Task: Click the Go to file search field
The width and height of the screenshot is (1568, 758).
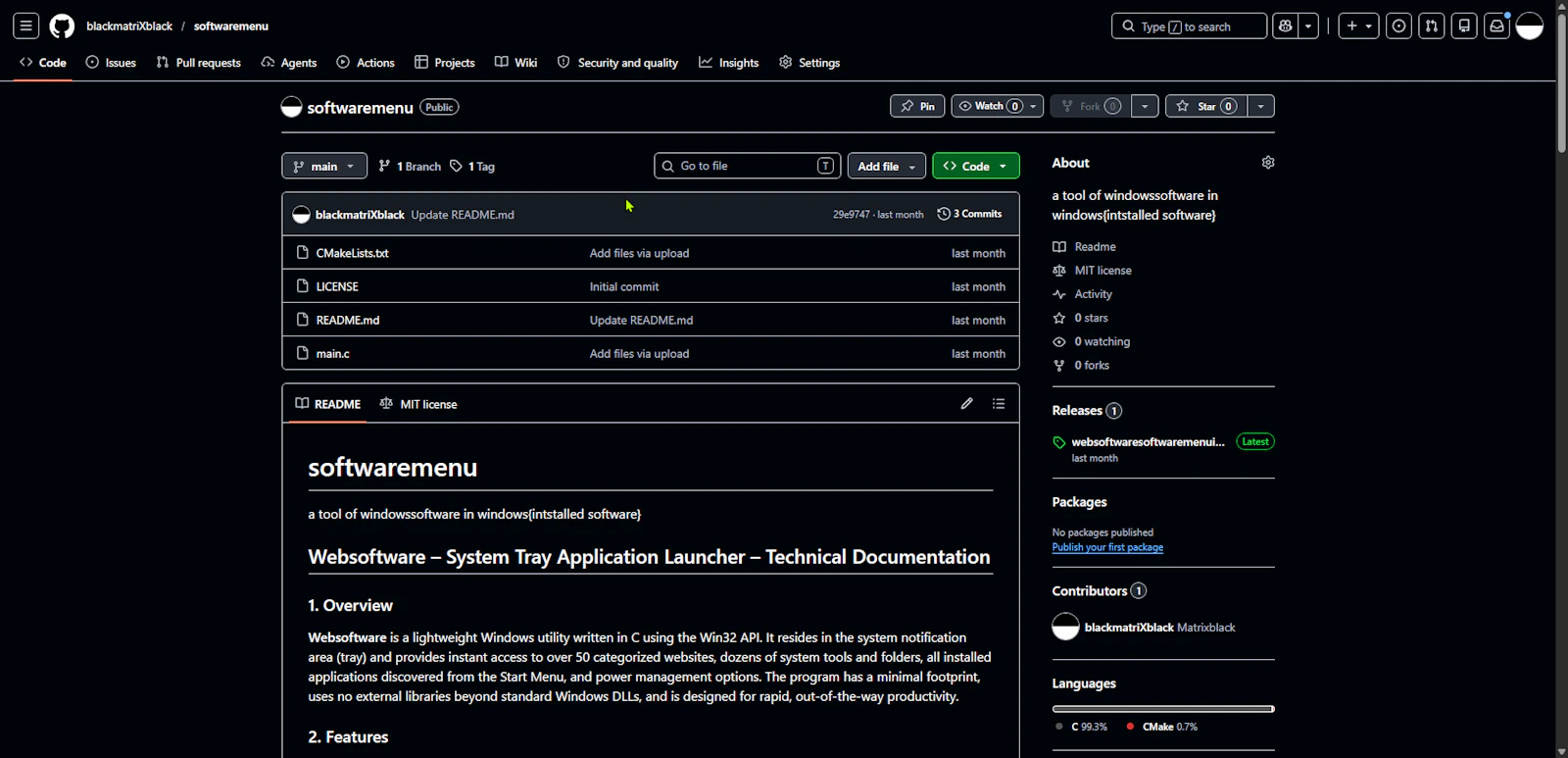Action: [x=748, y=166]
